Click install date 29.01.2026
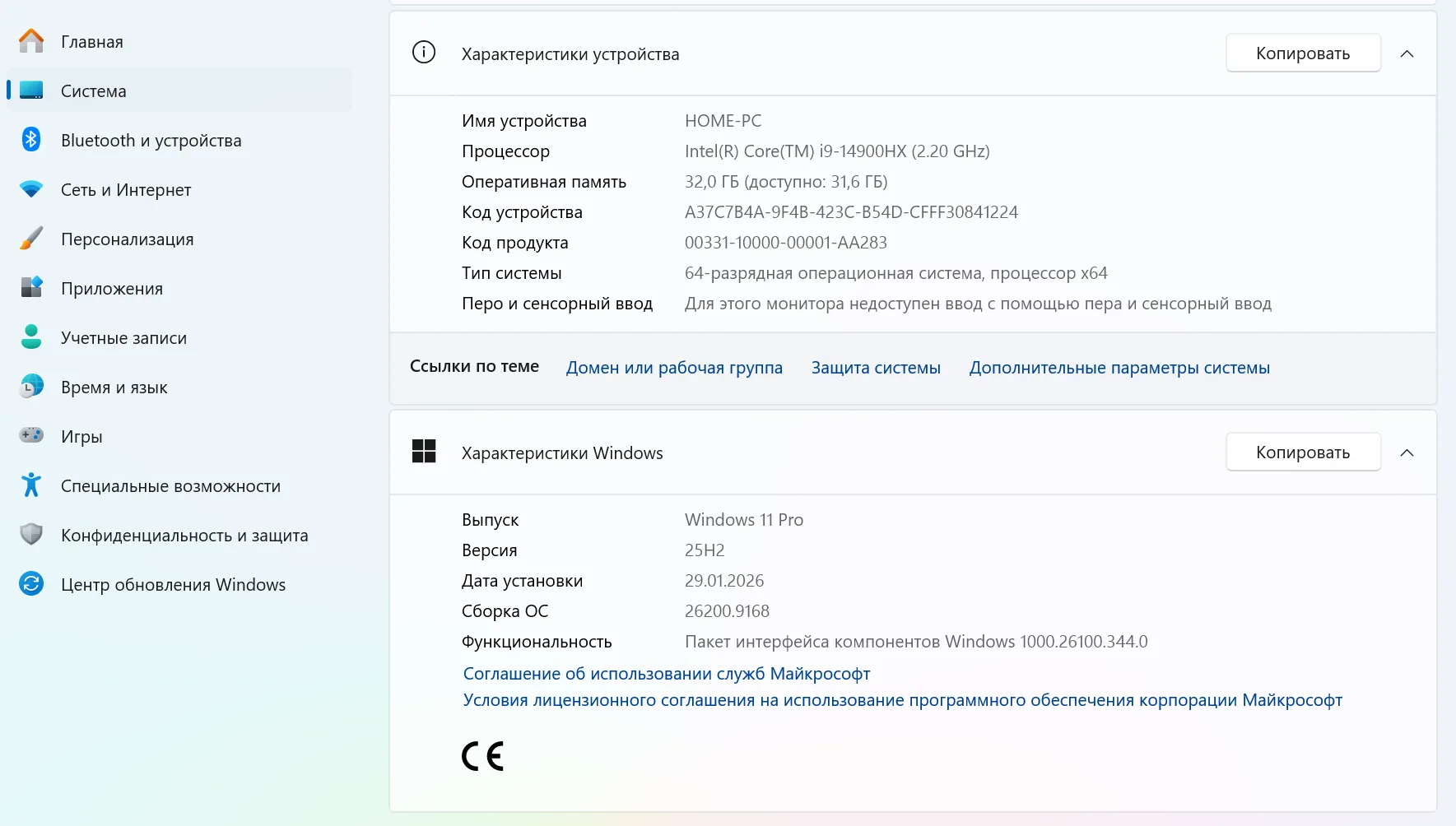Image resolution: width=1456 pixels, height=826 pixels. [x=724, y=581]
